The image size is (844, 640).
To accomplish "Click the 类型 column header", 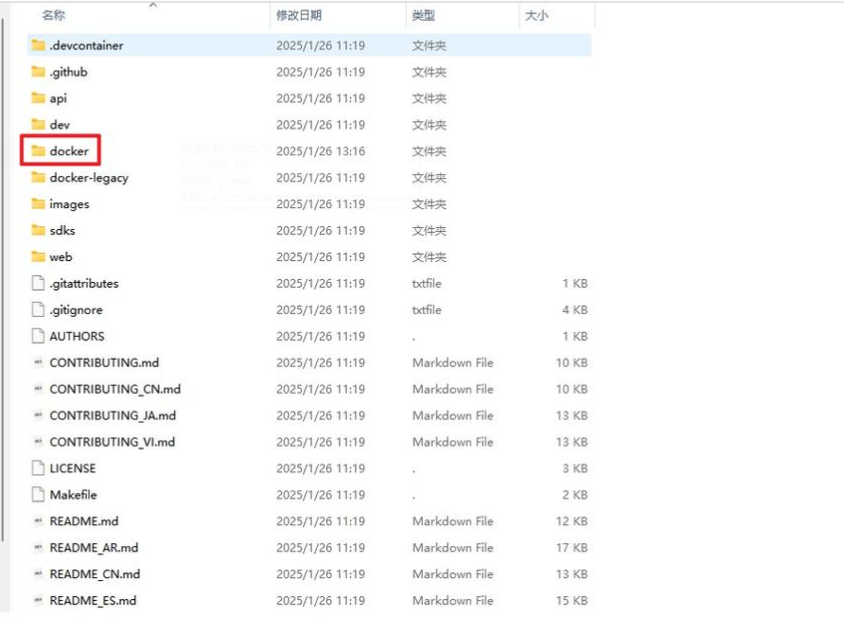I will [x=423, y=16].
